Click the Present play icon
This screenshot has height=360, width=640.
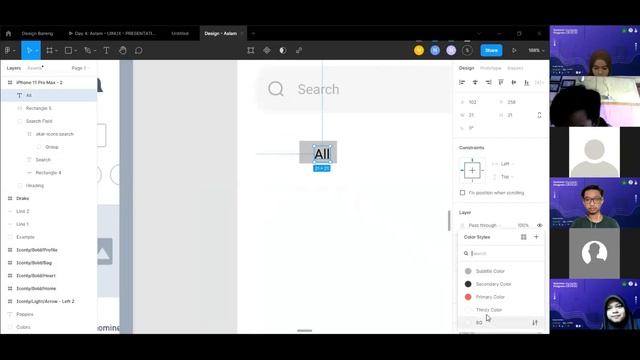click(514, 50)
